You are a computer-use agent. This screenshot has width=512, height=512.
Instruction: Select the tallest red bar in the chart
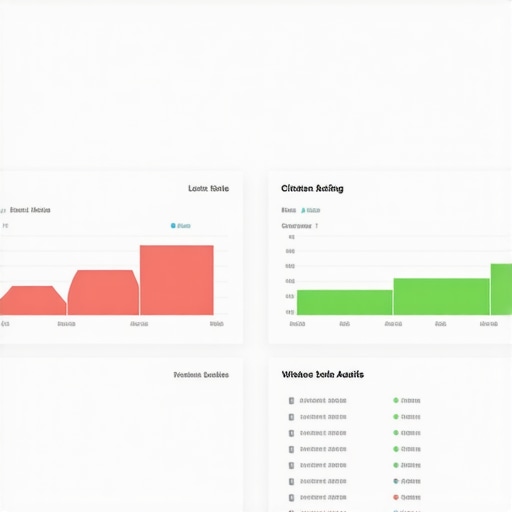tap(177, 280)
